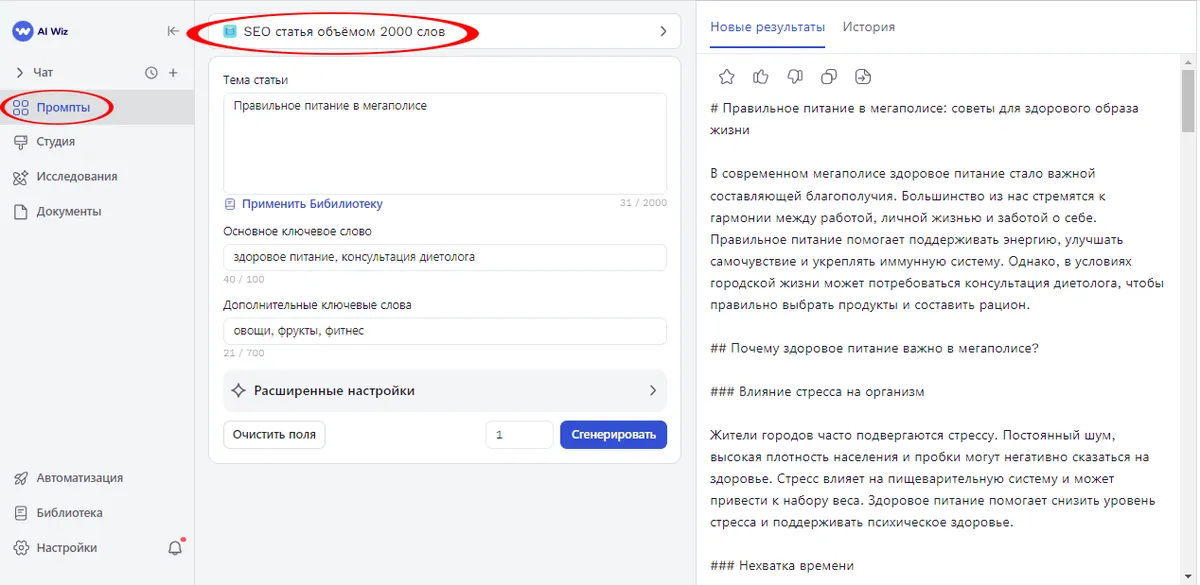Expand the Расширенные настройки panel
This screenshot has width=1200, height=585.
(655, 390)
